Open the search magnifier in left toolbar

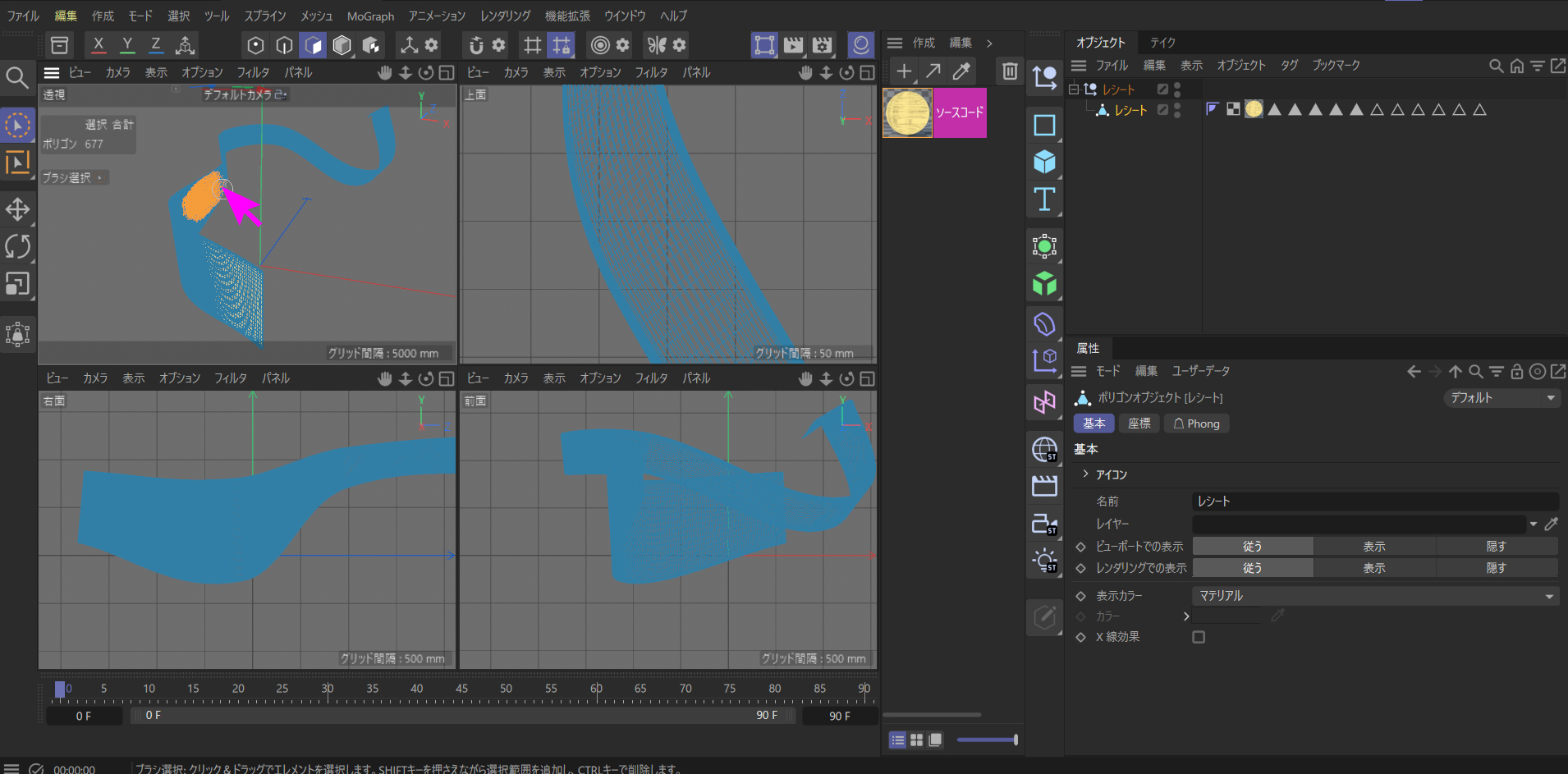click(17, 78)
